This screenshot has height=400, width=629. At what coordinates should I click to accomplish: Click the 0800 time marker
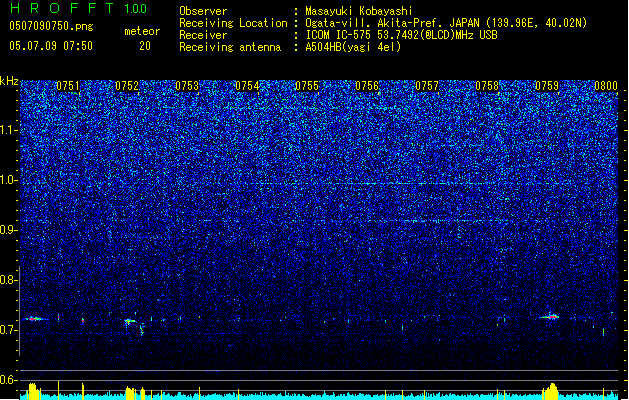click(x=606, y=86)
